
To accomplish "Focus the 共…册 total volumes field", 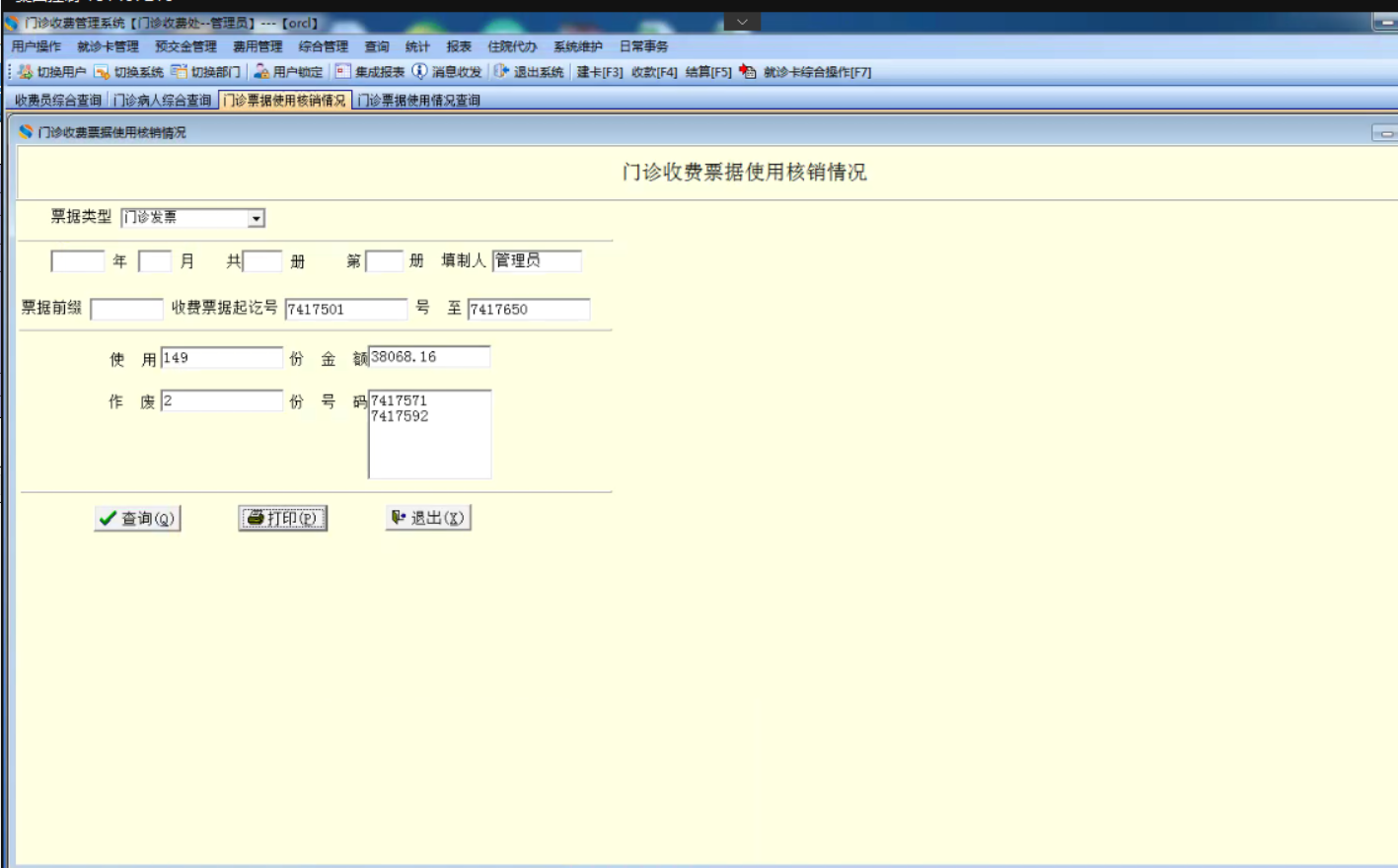I will (x=262, y=261).
